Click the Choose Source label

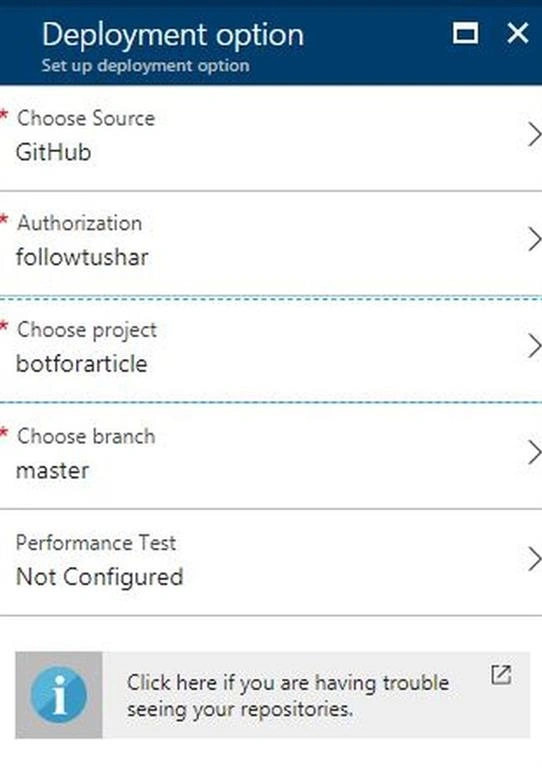pyautogui.click(x=86, y=119)
